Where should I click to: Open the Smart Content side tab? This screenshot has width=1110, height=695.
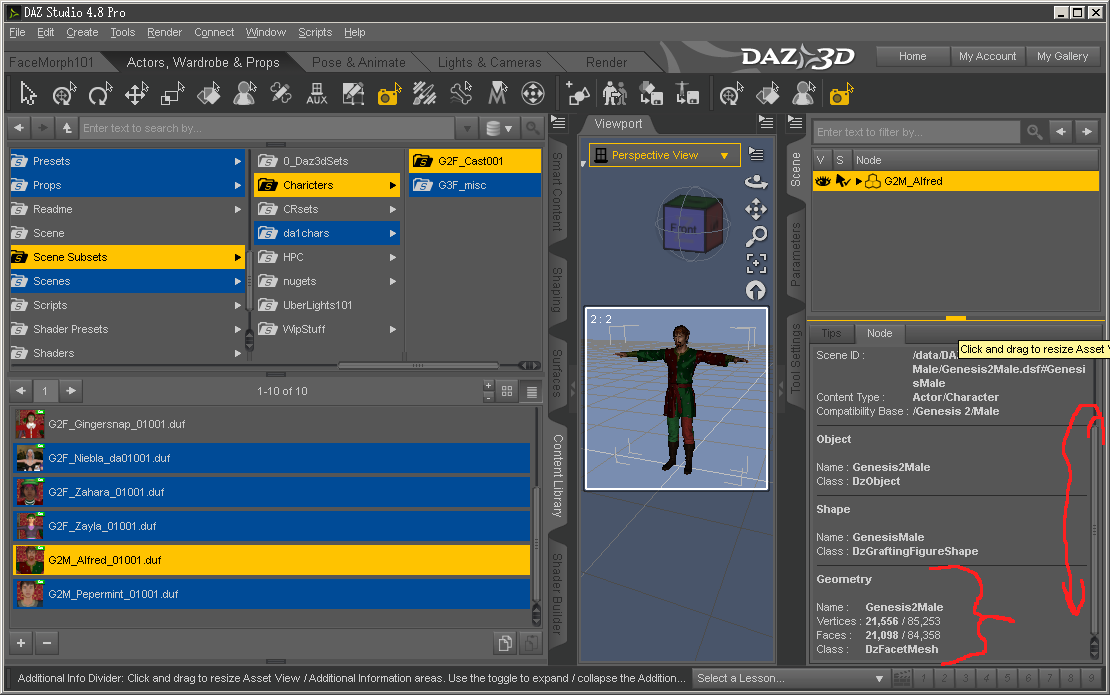557,191
